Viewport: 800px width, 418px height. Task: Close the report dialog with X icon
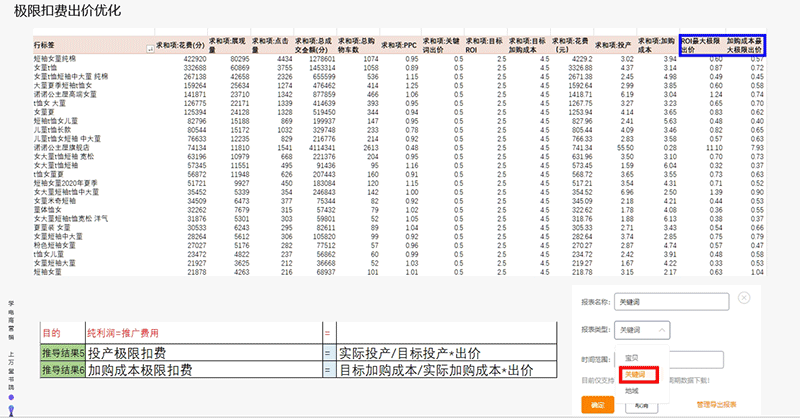pos(744,297)
